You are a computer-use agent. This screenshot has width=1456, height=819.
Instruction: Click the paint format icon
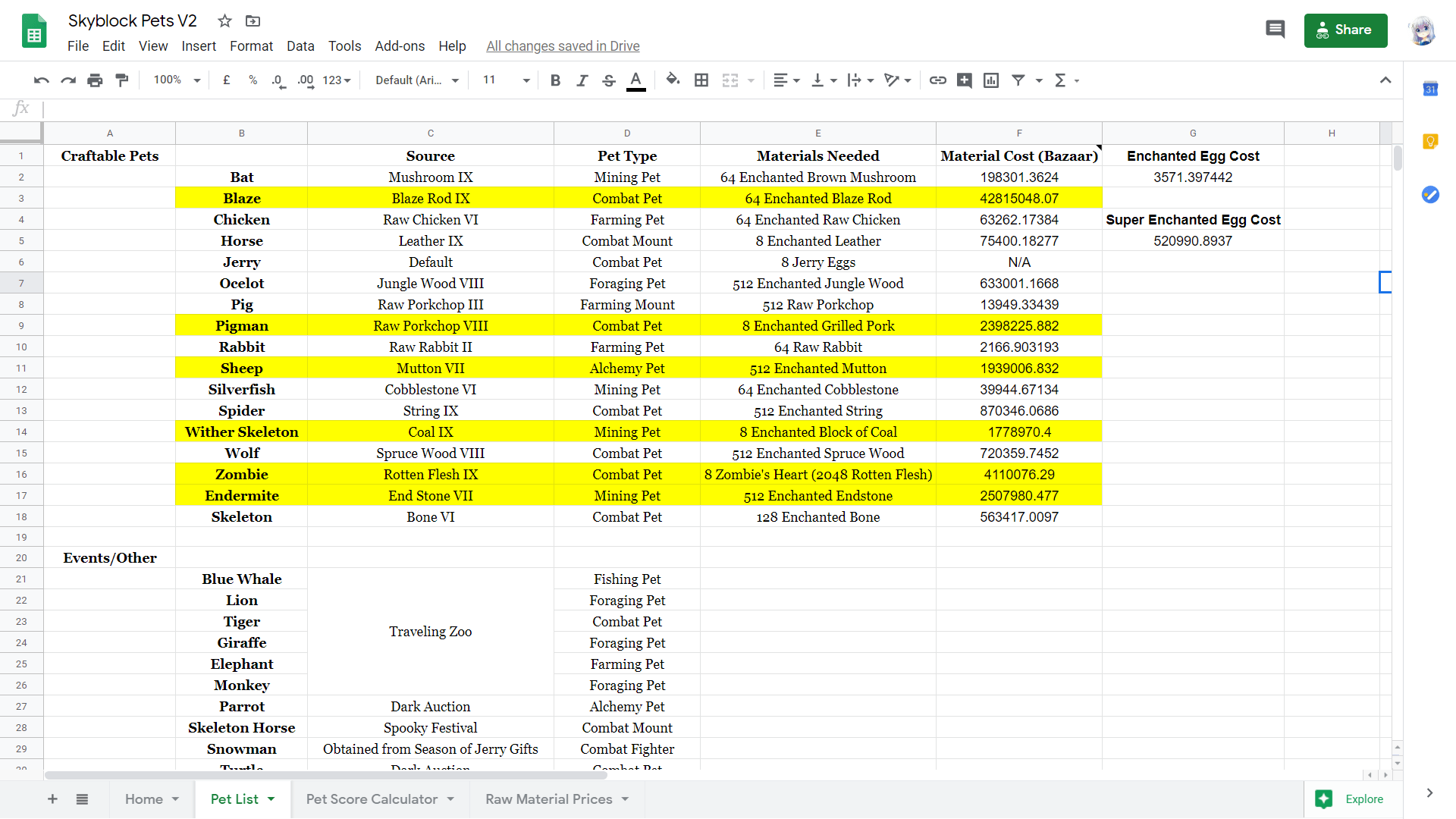[x=122, y=80]
